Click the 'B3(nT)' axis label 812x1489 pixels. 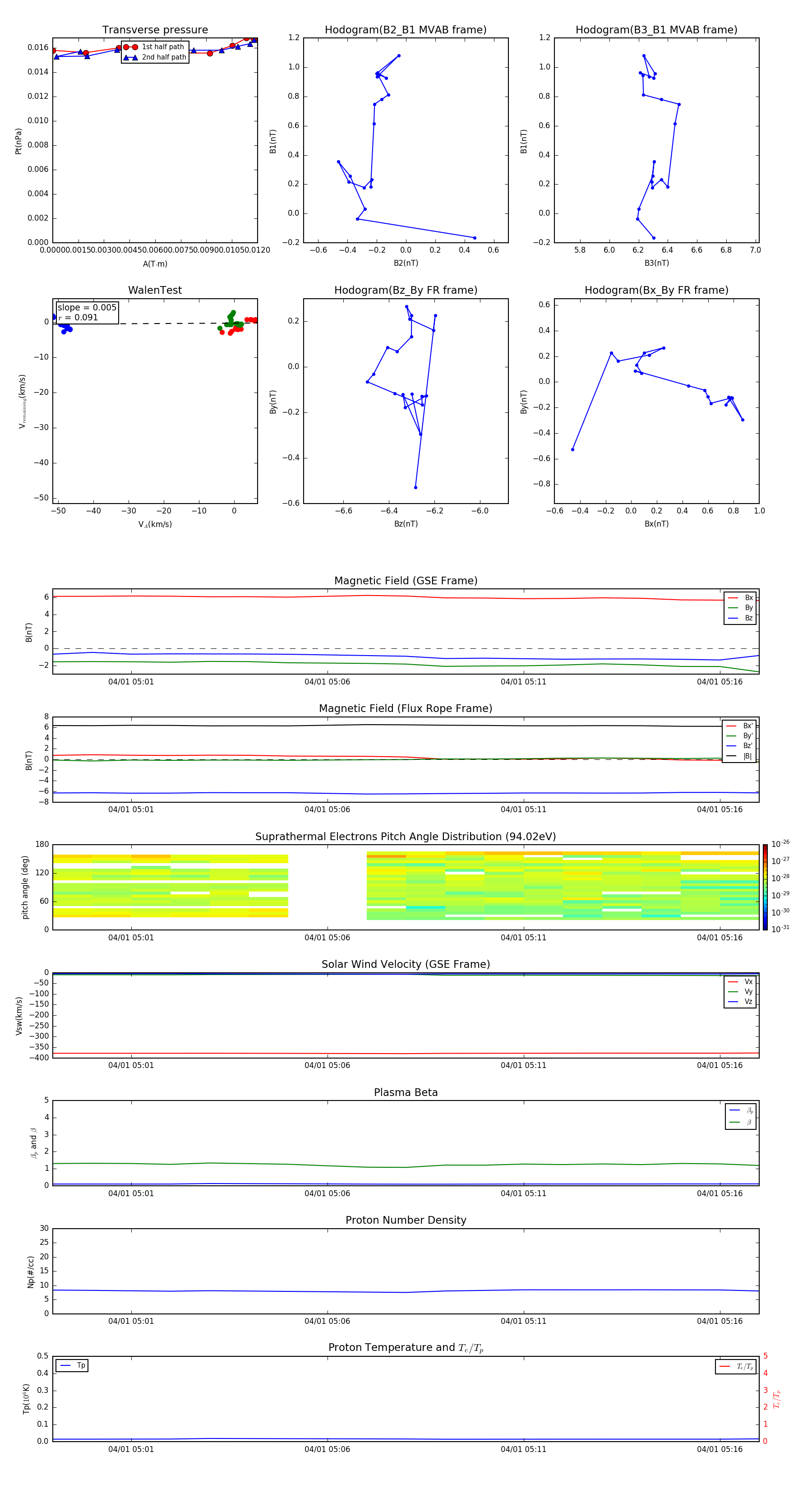[x=656, y=263]
